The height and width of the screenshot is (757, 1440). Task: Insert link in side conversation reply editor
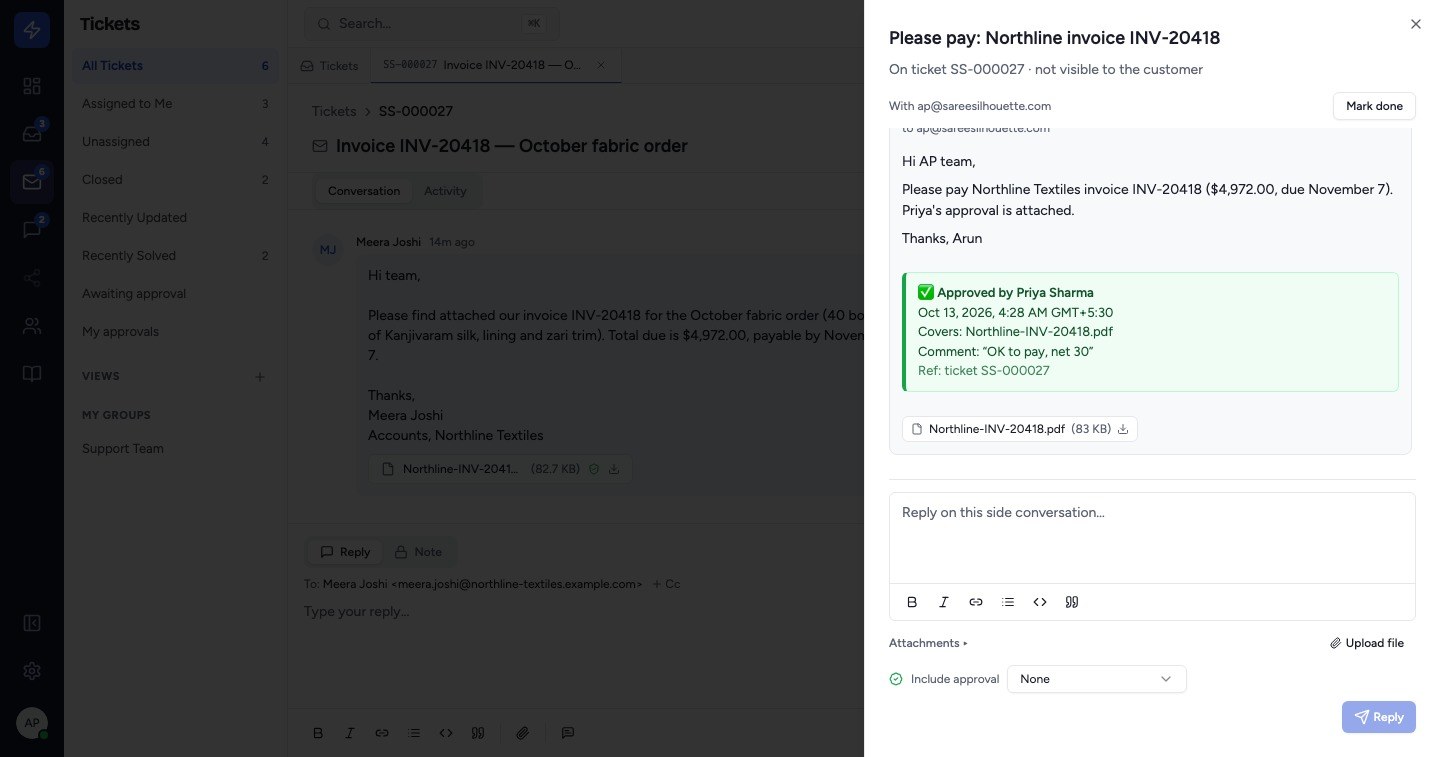click(976, 602)
